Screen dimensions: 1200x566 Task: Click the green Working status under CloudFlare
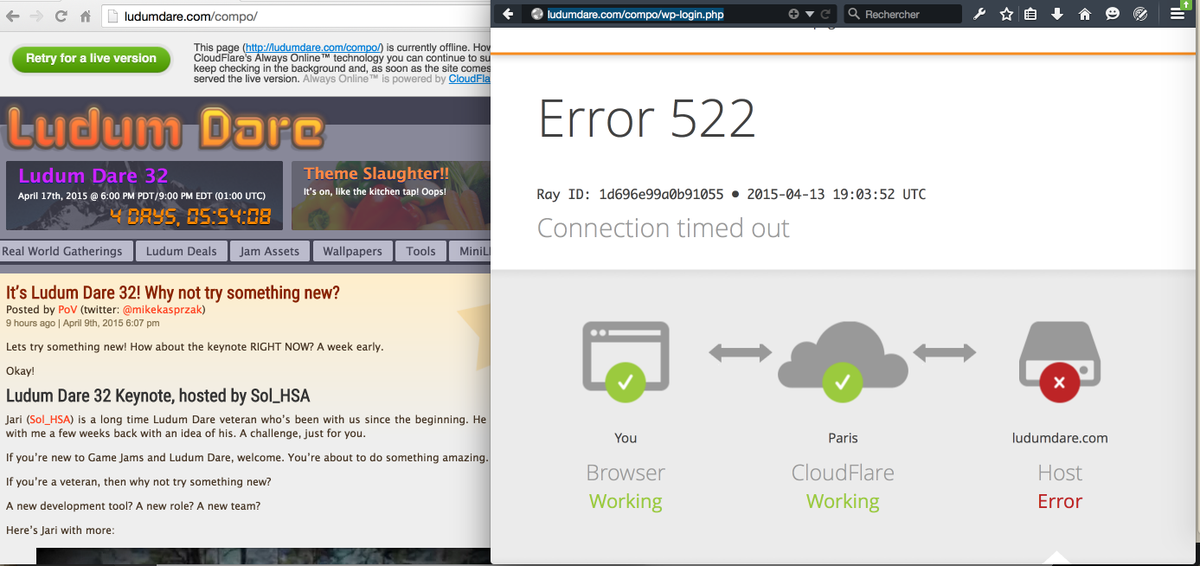[843, 501]
